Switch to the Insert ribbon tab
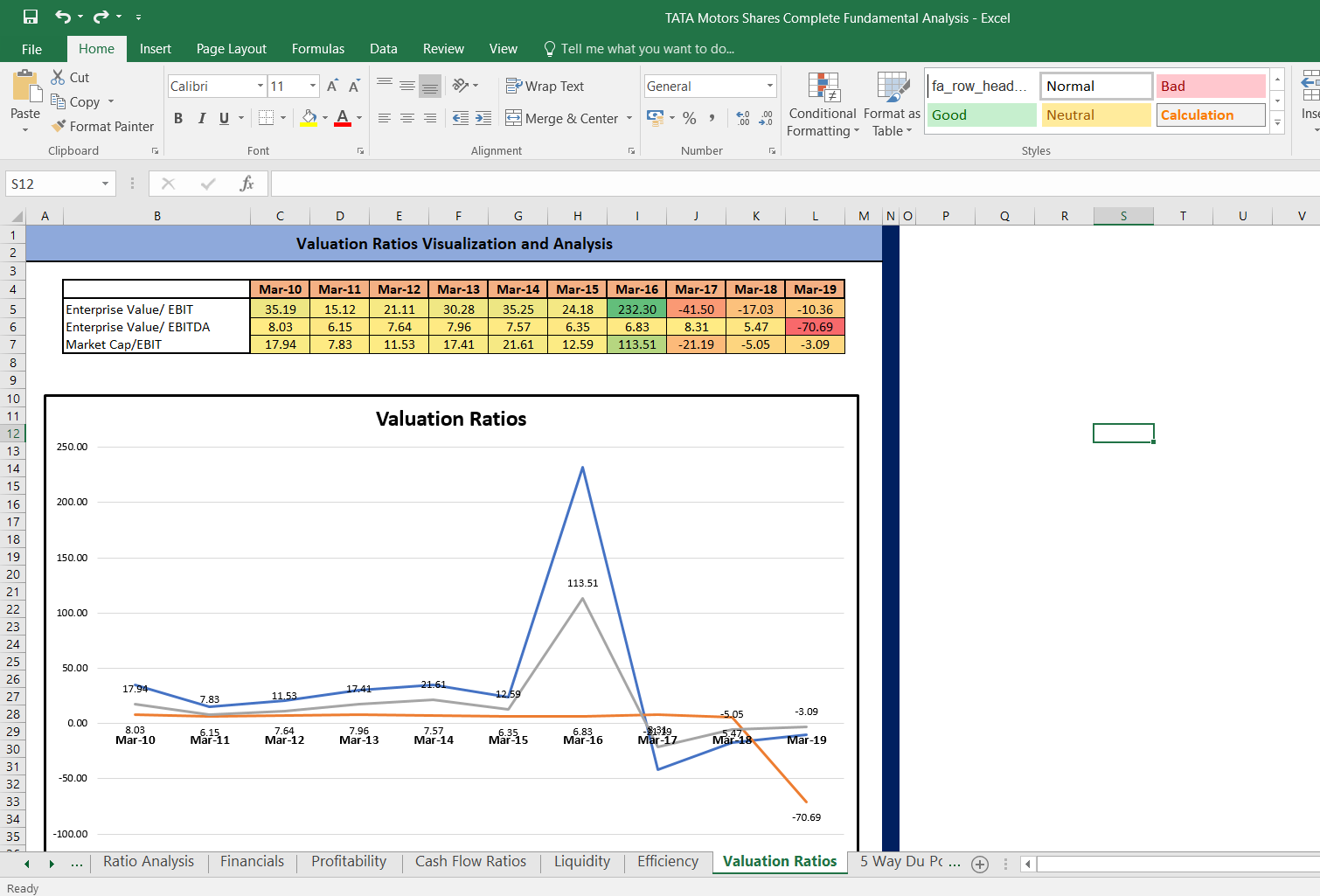 [156, 49]
